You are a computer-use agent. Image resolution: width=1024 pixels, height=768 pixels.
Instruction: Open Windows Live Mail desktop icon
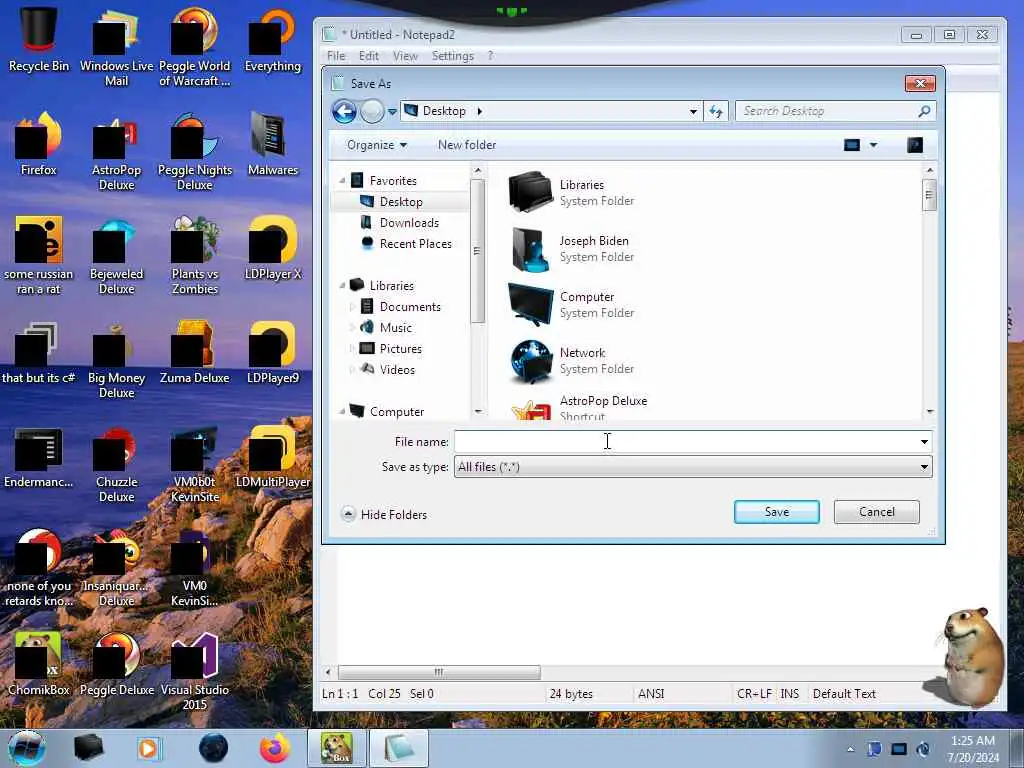(x=116, y=47)
